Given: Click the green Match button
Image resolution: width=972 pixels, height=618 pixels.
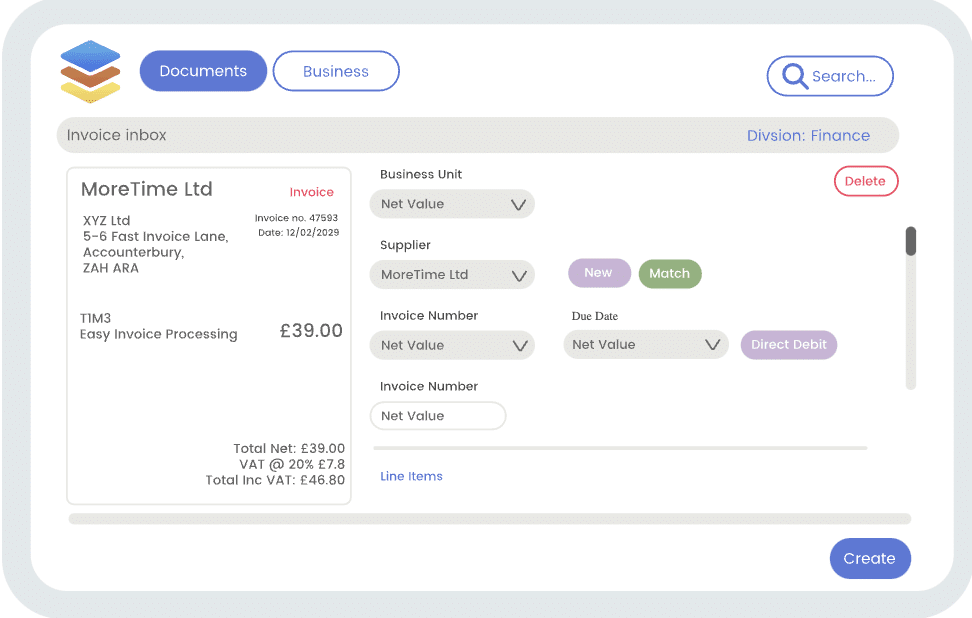Looking at the screenshot, I should click(669, 274).
